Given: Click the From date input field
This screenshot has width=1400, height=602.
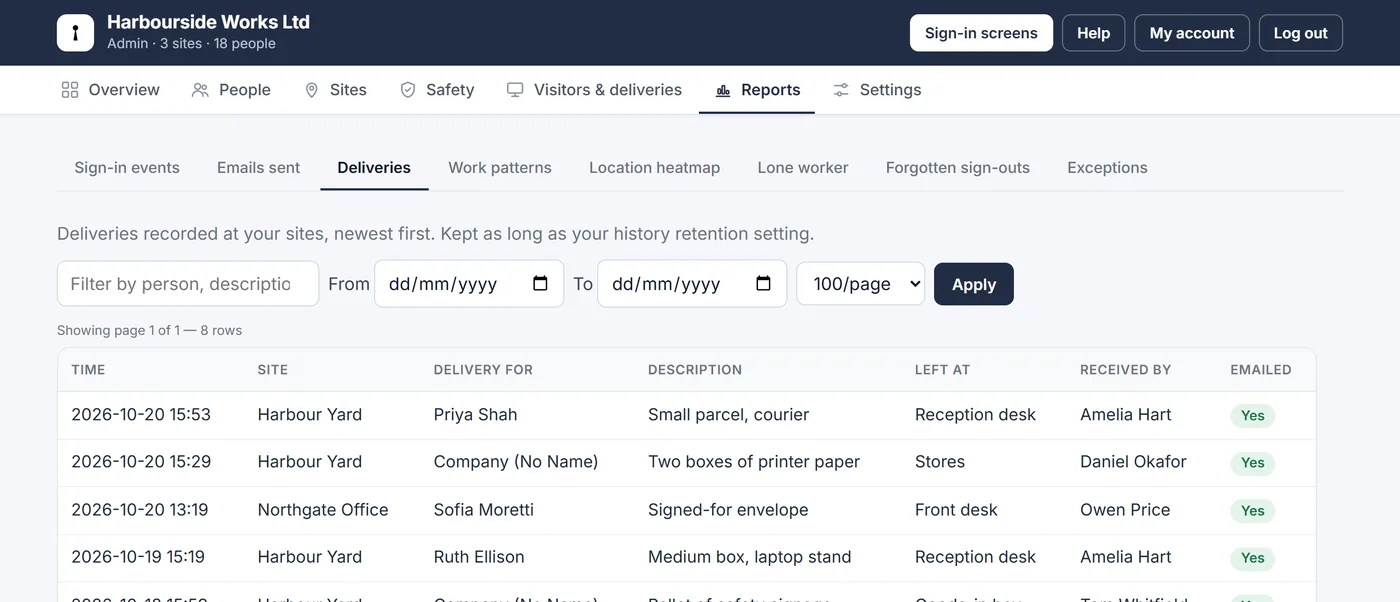Looking at the screenshot, I should 469,284.
